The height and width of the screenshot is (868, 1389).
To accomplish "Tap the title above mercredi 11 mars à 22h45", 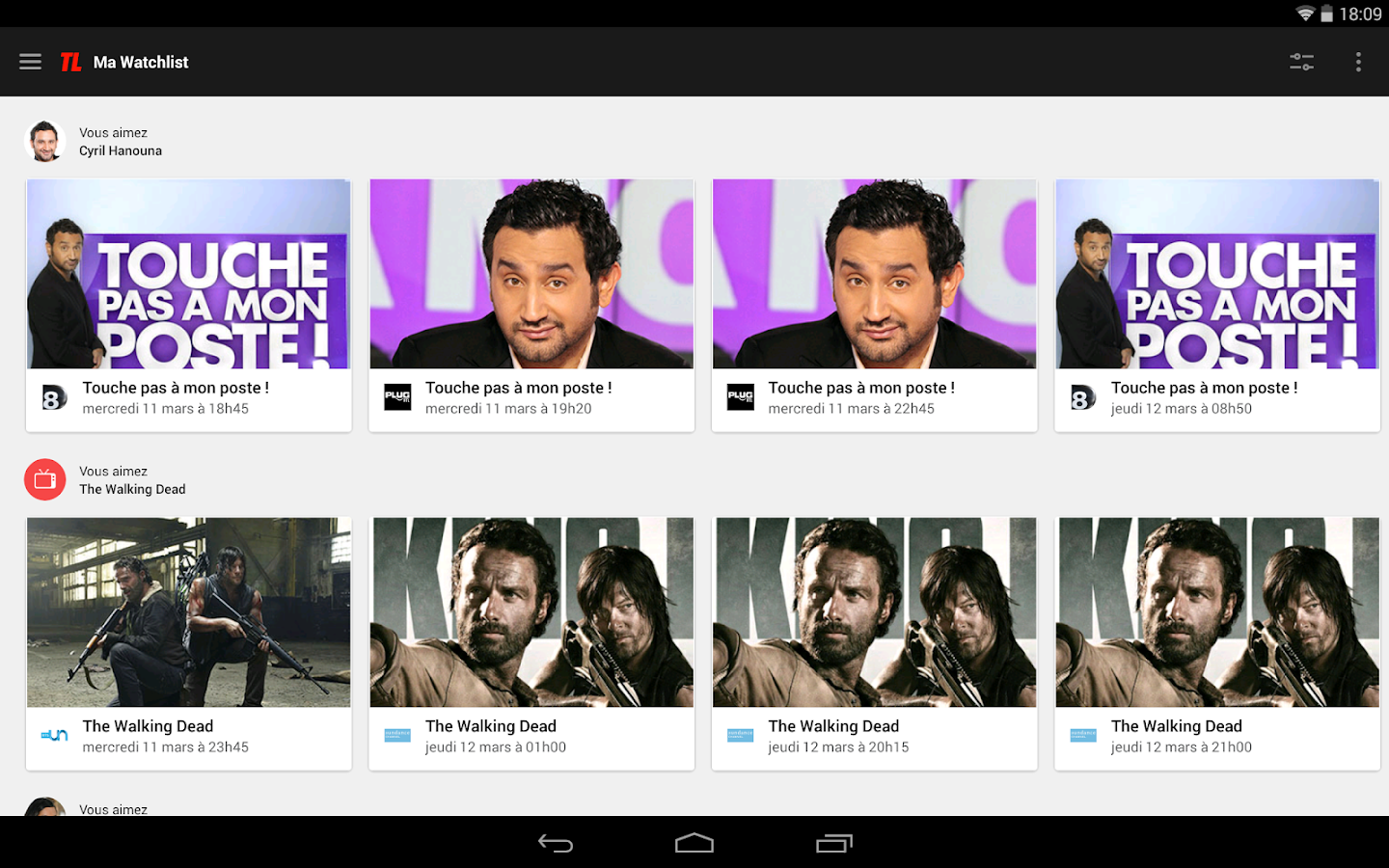I will [861, 388].
